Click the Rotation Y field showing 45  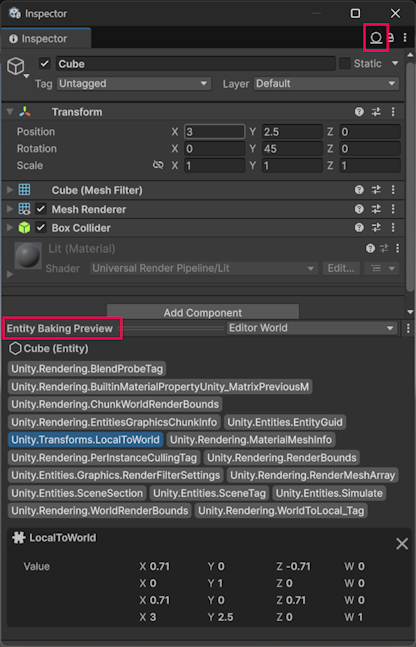pyautogui.click(x=292, y=149)
